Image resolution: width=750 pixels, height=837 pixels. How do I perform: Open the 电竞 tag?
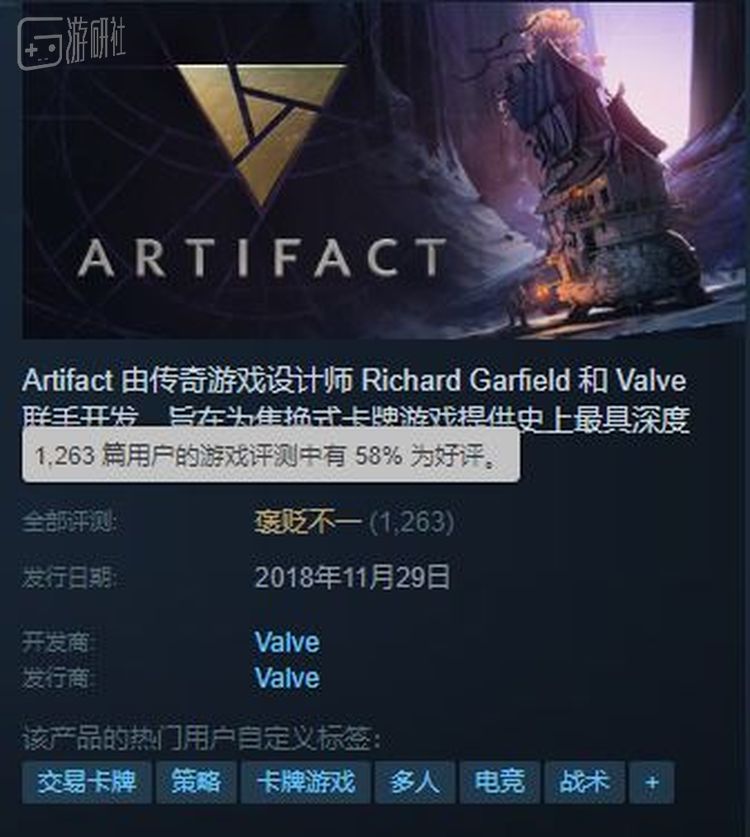500,783
